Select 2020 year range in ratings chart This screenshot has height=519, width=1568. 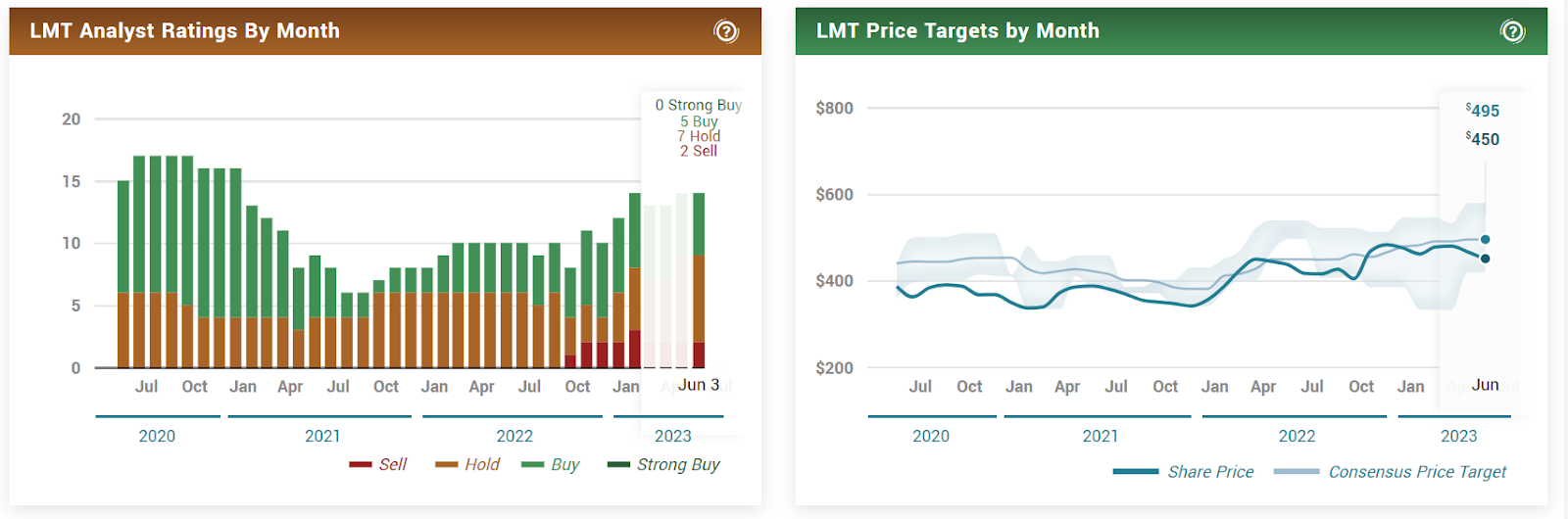click(x=157, y=436)
